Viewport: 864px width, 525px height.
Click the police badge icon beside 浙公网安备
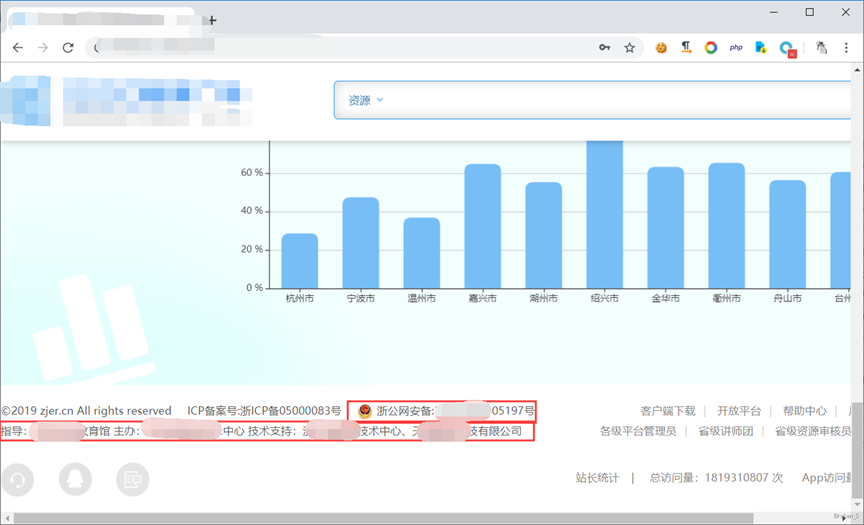tap(364, 411)
